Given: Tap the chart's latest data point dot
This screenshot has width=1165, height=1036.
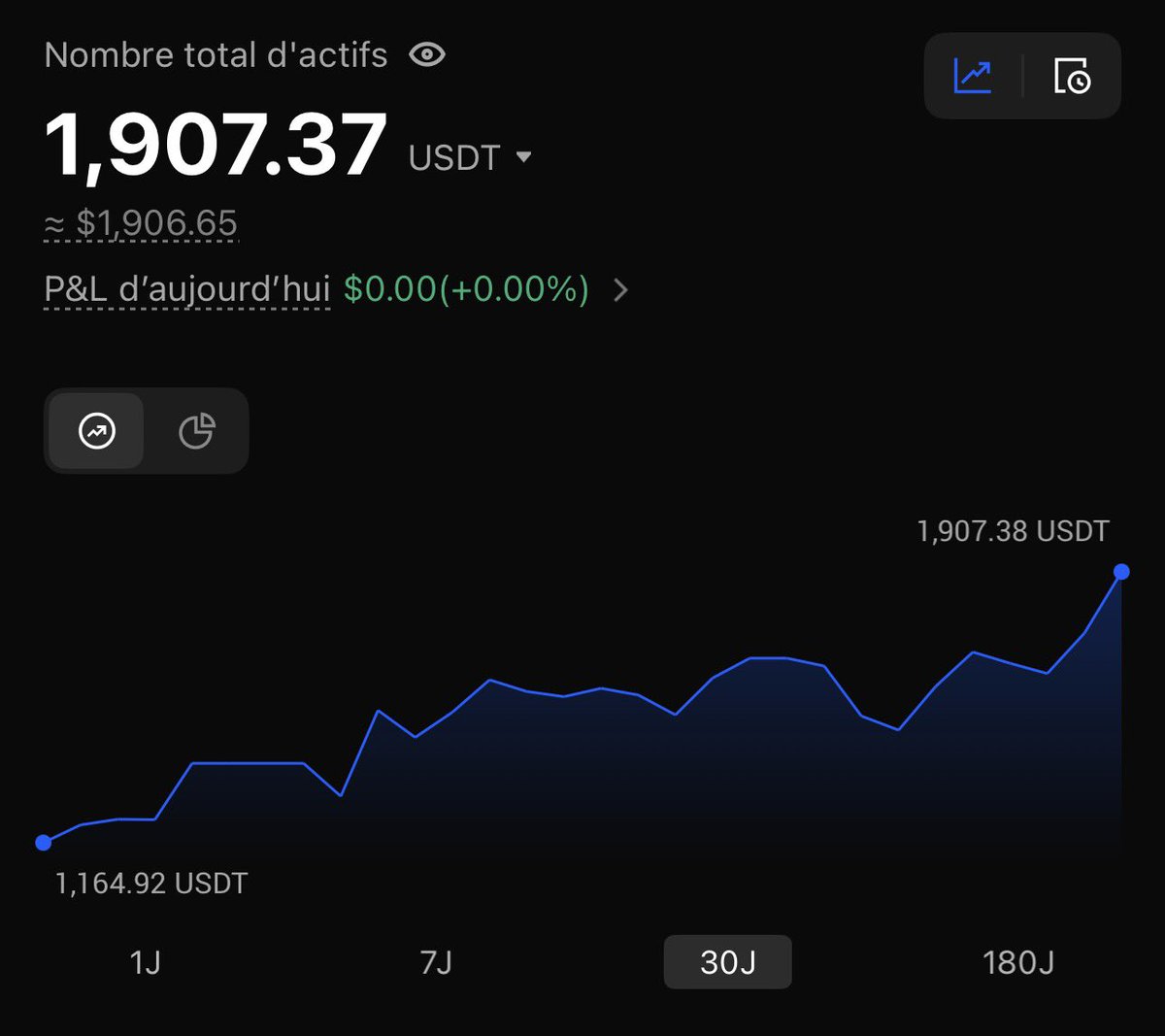Looking at the screenshot, I should pos(1121,572).
